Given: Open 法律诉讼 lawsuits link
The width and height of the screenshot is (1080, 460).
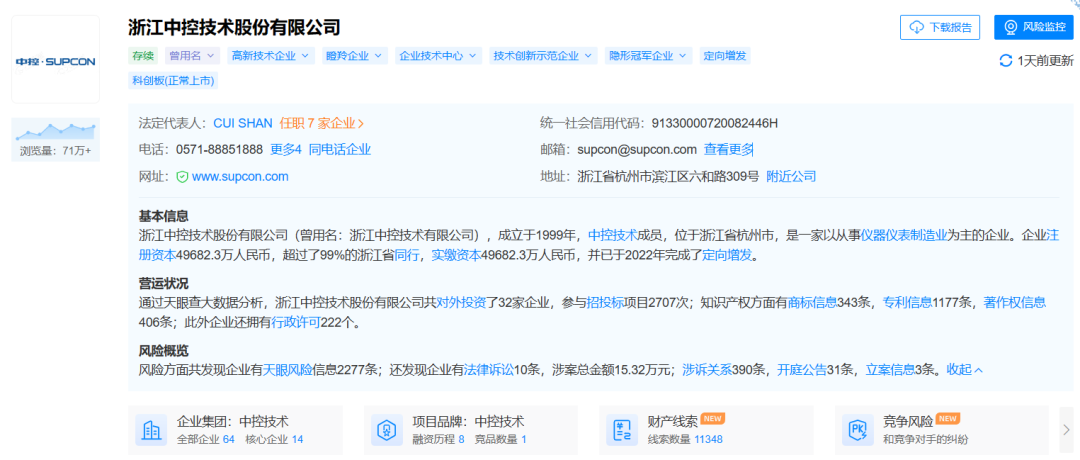Looking at the screenshot, I should [x=489, y=370].
